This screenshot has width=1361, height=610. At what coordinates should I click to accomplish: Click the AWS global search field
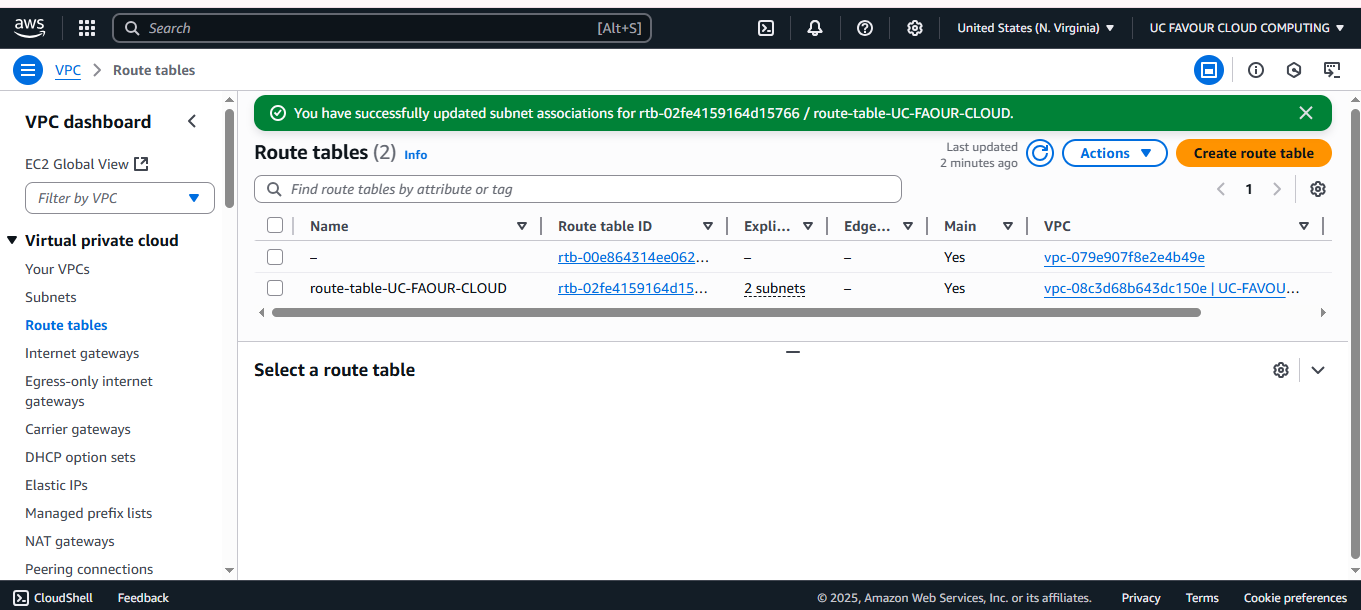[382, 28]
